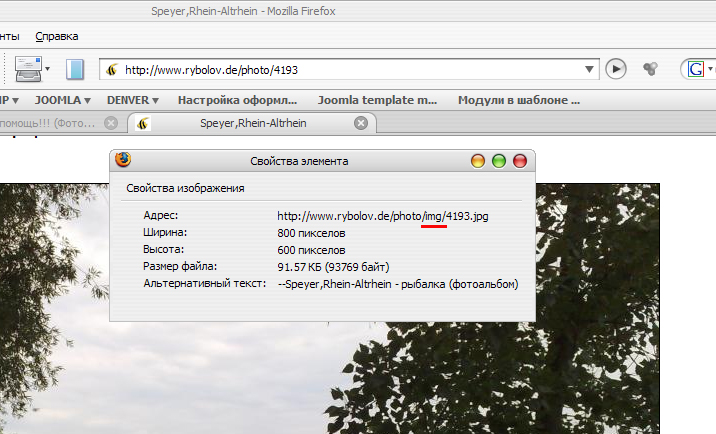Screen dimensions: 716x434
Task: Close the Свойства элемента dialog with red button
Action: (519, 161)
